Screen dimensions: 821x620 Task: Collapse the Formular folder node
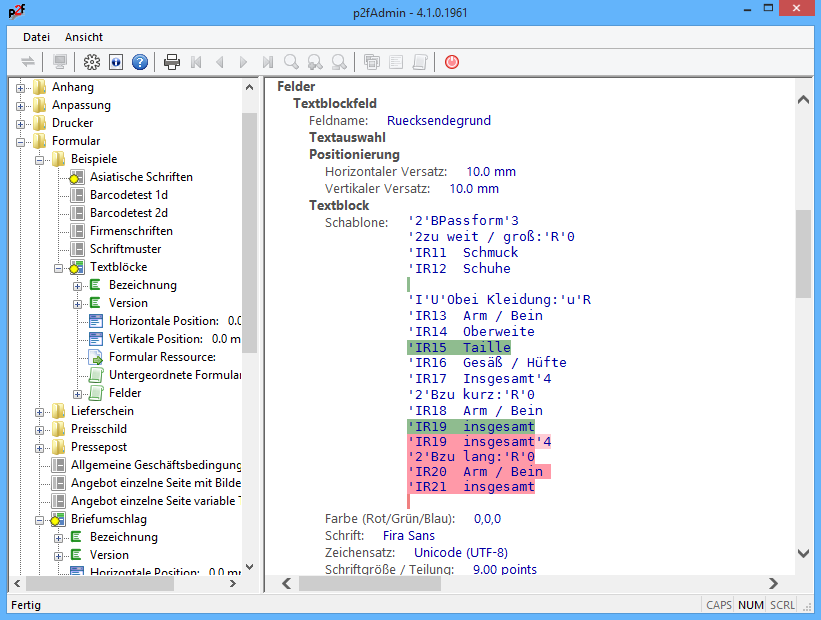[x=21, y=141]
